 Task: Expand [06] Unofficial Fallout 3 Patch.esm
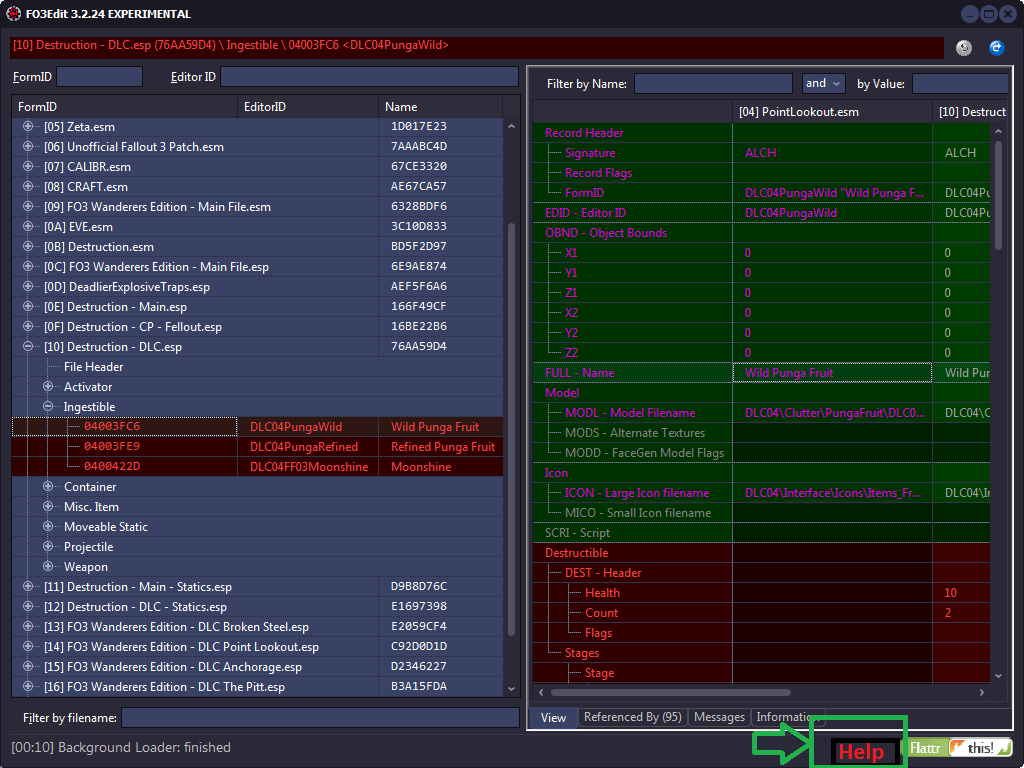click(x=28, y=146)
